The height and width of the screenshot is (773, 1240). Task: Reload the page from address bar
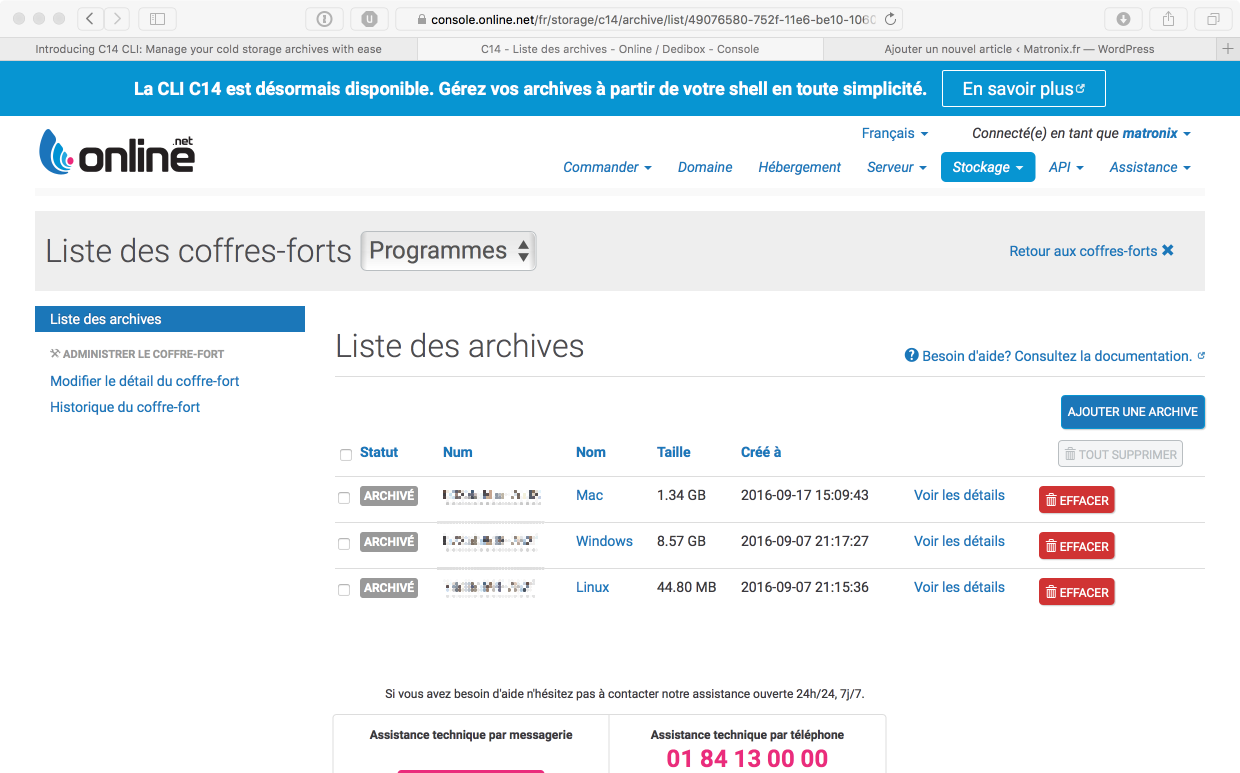click(890, 19)
